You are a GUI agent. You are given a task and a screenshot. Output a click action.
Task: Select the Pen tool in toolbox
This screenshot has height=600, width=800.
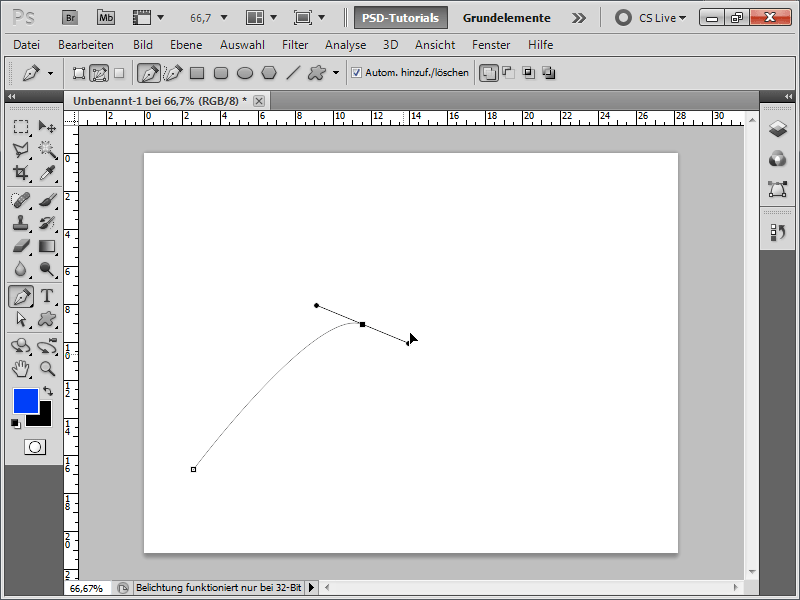pos(21,296)
